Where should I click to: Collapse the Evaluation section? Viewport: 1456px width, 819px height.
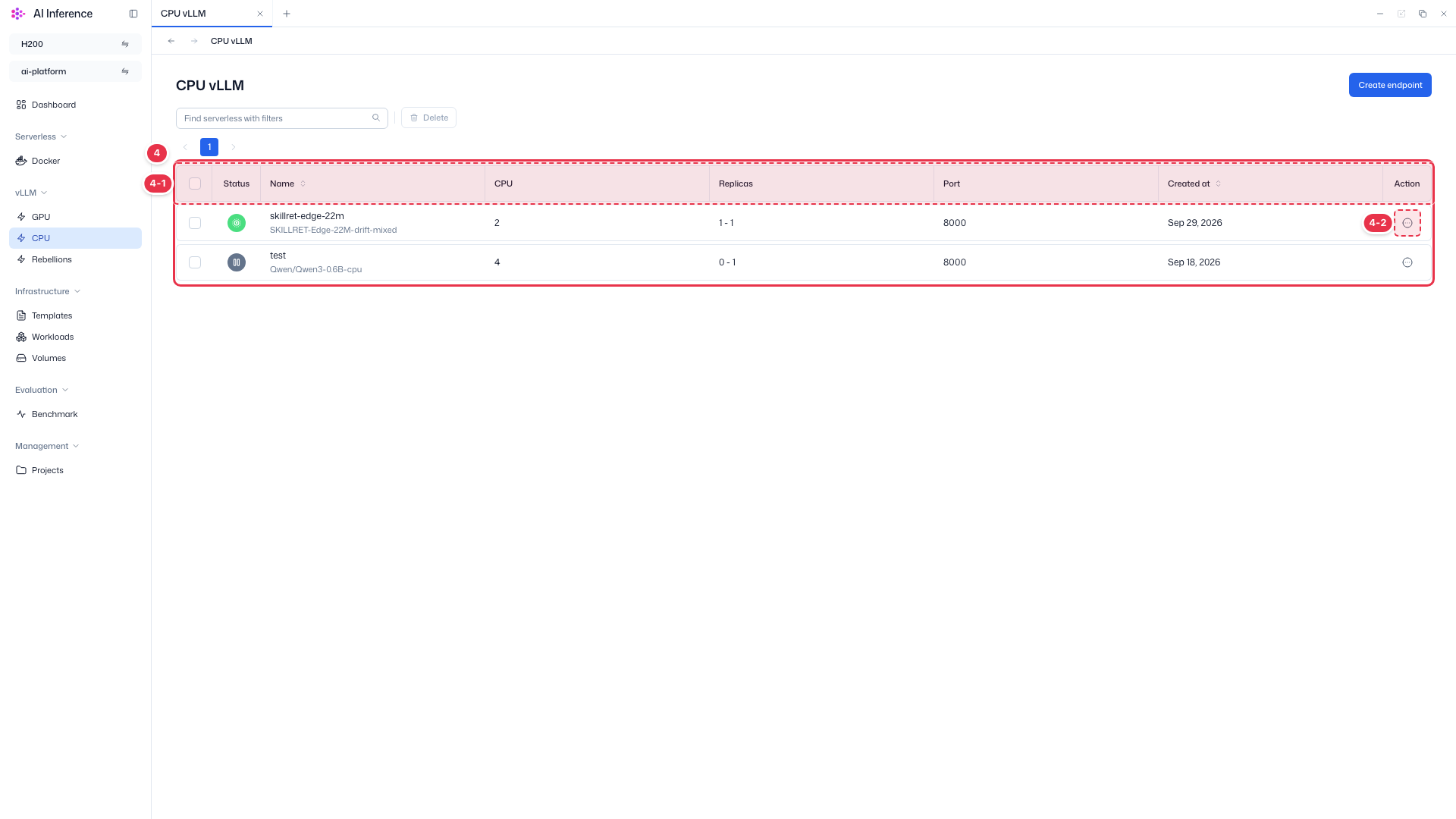42,390
